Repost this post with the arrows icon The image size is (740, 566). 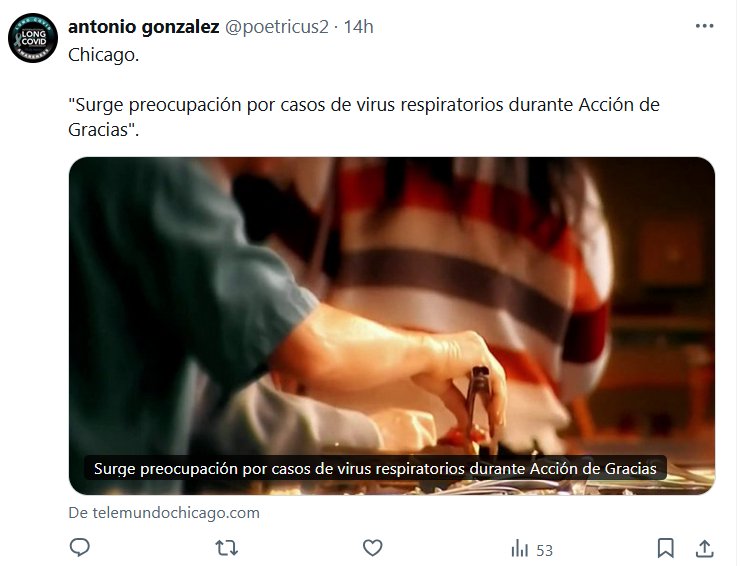[227, 549]
